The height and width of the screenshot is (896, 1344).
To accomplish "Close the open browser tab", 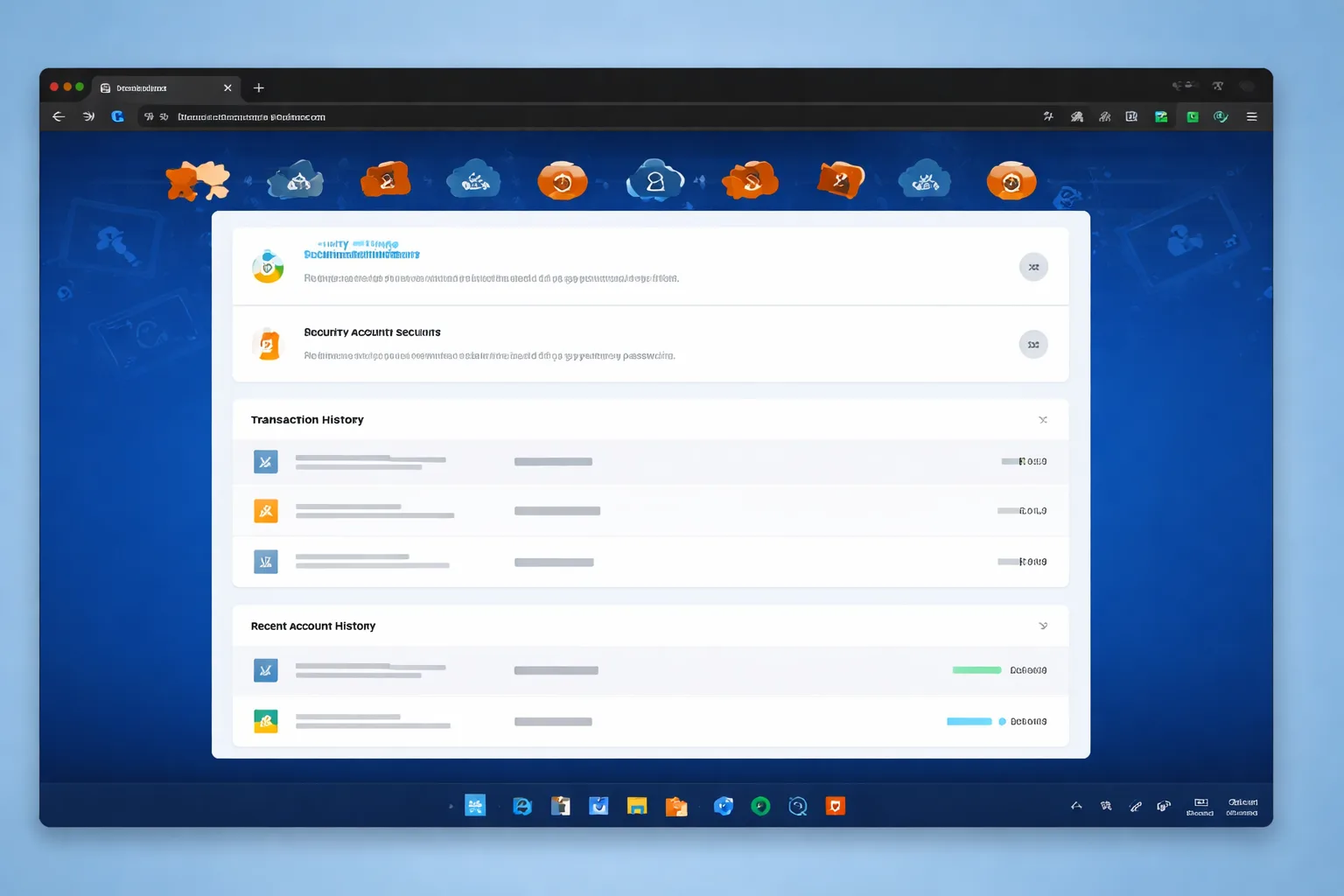I will tap(227, 87).
